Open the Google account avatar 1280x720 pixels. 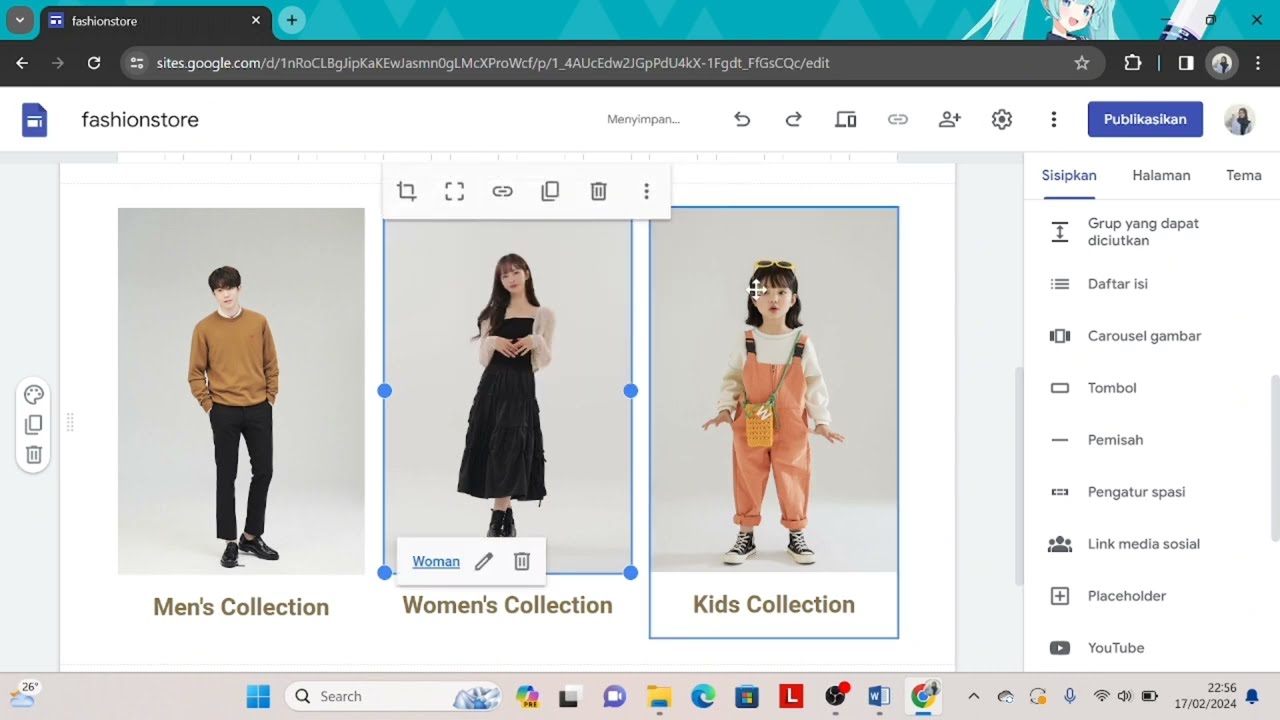(x=1240, y=120)
